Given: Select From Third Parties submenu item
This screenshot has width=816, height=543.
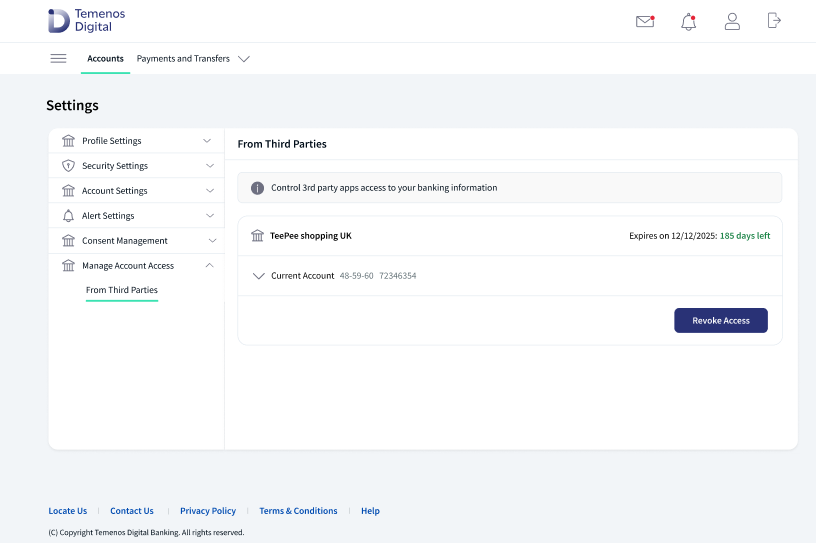Looking at the screenshot, I should click(122, 290).
